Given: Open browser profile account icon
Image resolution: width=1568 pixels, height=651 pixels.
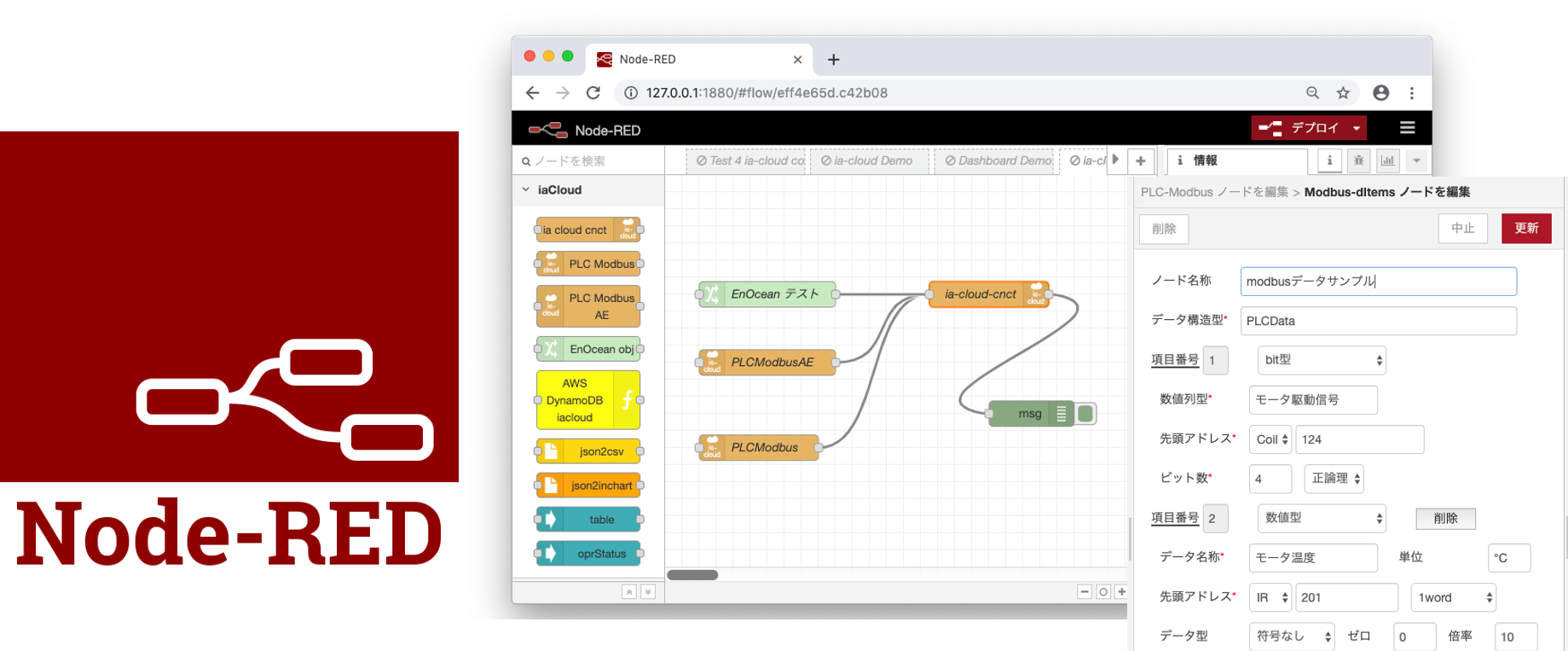Looking at the screenshot, I should click(1381, 93).
